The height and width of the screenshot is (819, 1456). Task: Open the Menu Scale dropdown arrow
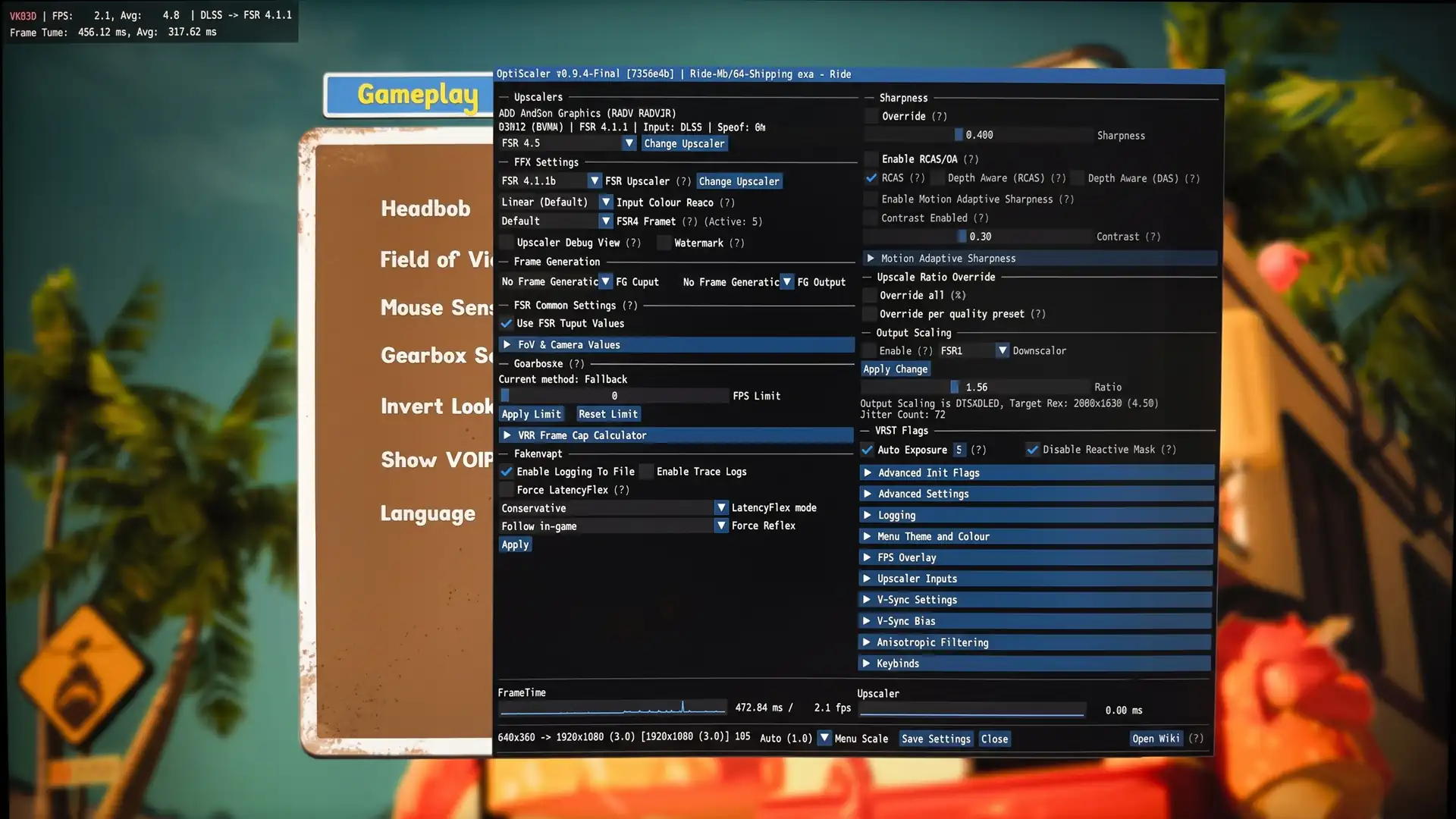tap(824, 738)
